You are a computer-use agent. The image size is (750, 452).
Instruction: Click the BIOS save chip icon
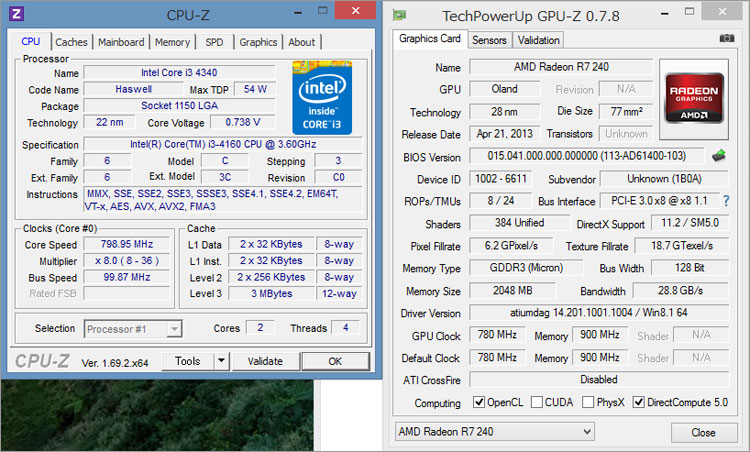tap(718, 156)
